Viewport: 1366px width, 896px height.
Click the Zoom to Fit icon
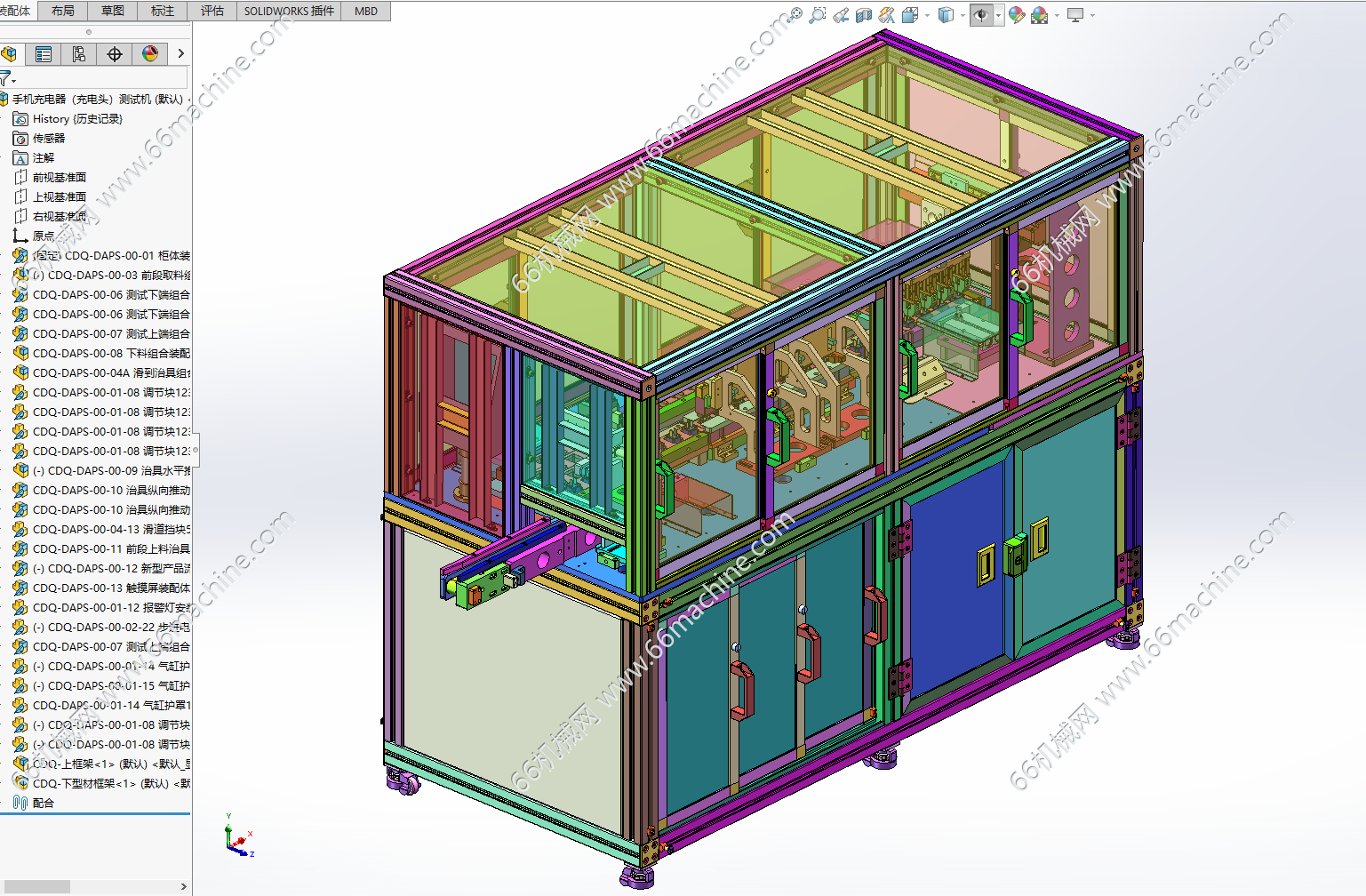tap(795, 15)
